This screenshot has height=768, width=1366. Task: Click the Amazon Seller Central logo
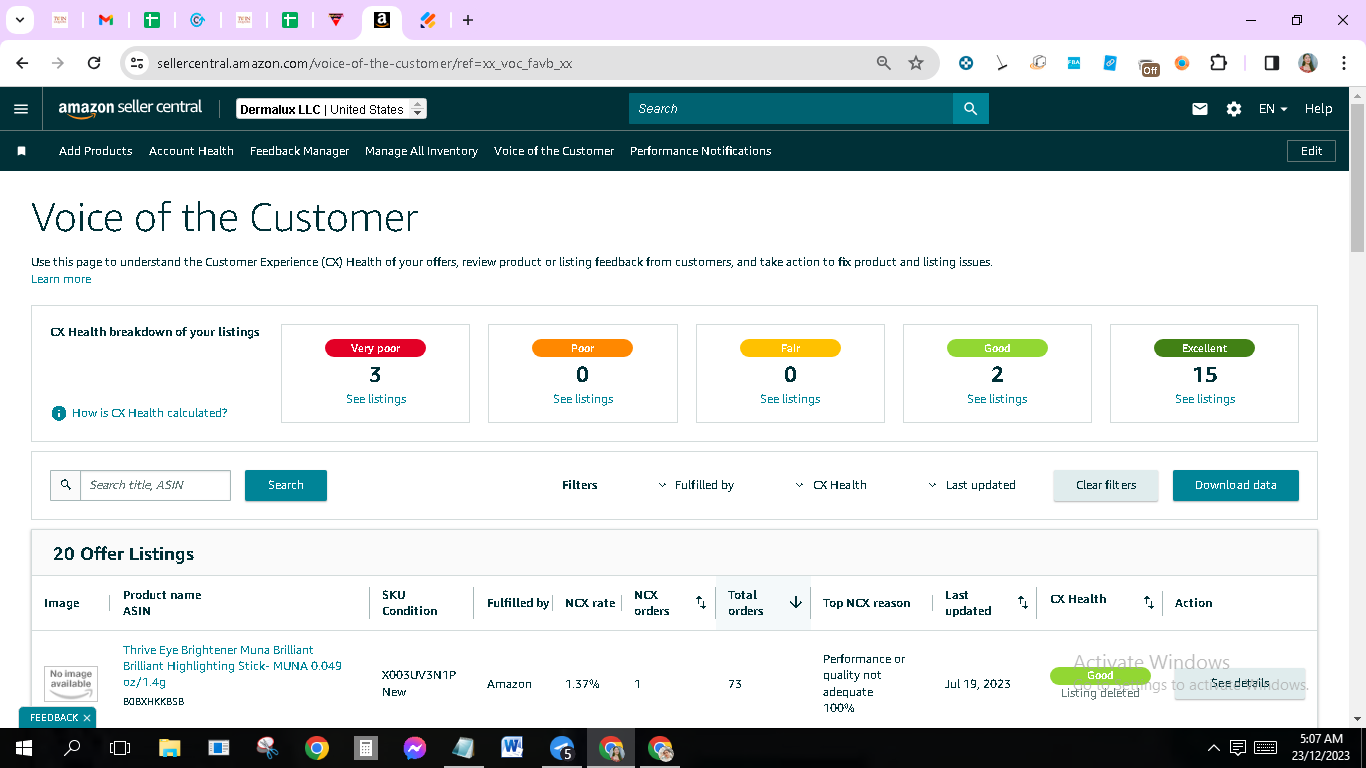130,108
